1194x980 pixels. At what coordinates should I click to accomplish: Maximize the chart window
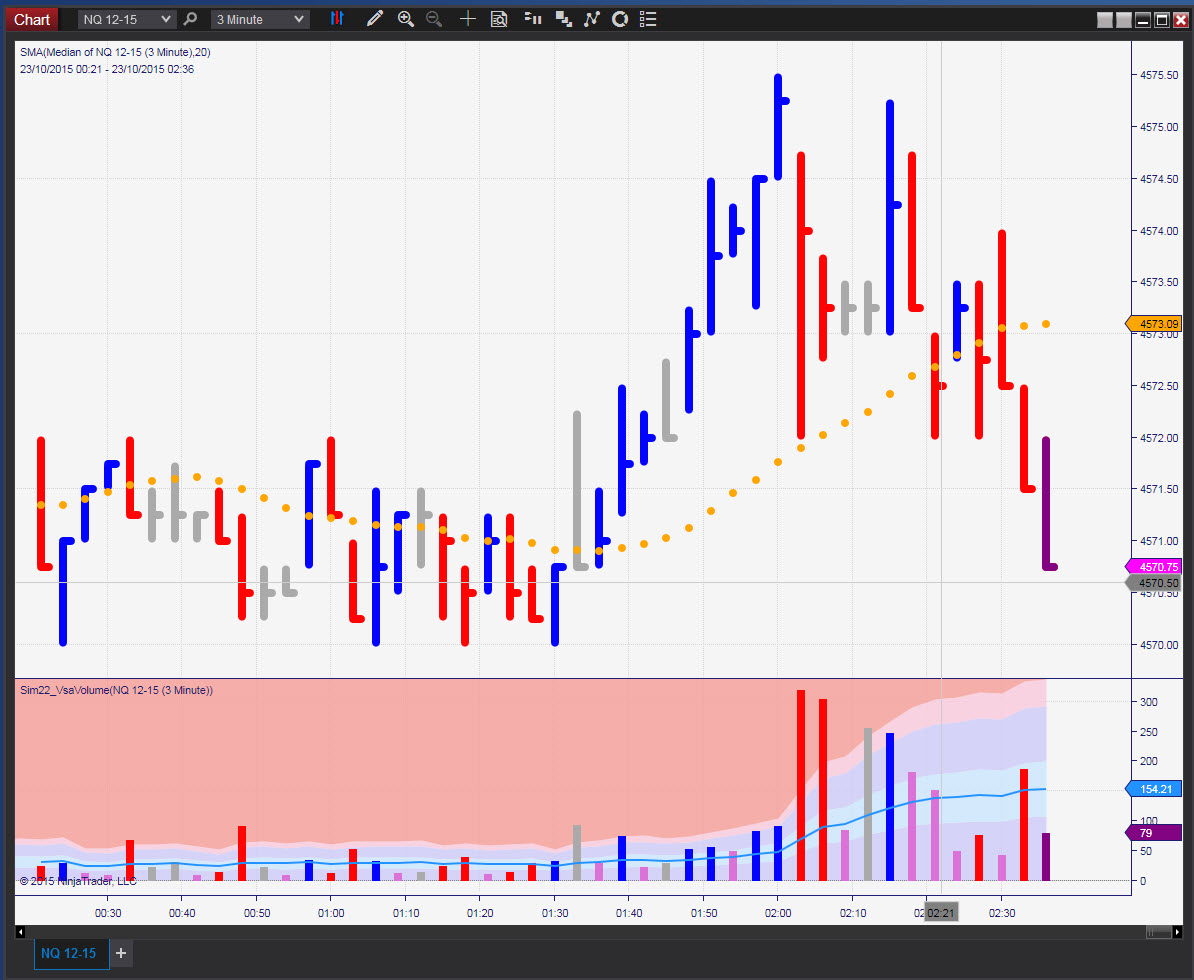click(1162, 20)
